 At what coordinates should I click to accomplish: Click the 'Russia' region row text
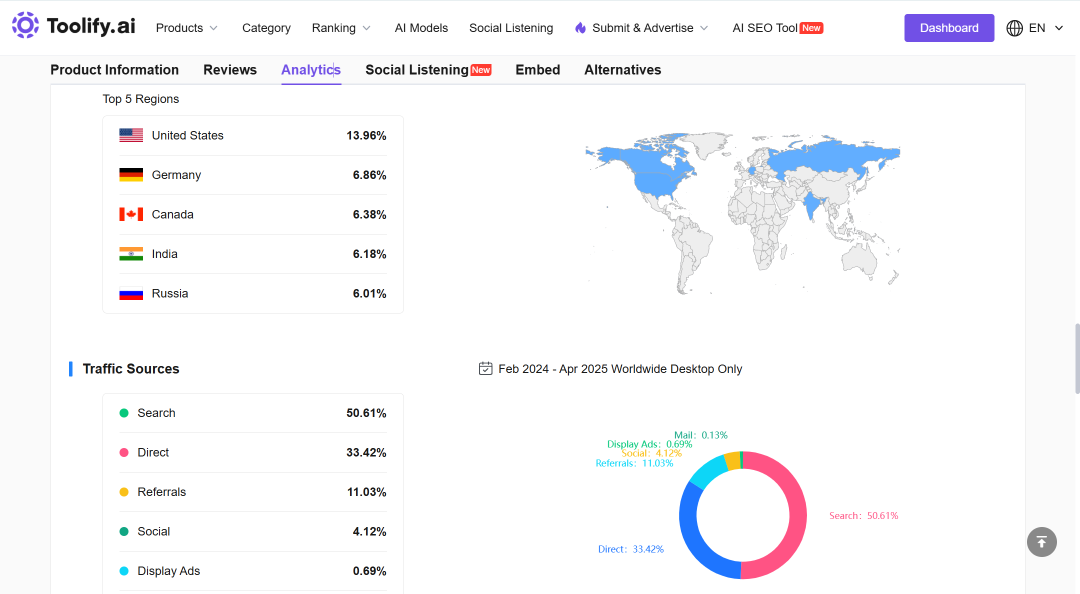point(169,294)
